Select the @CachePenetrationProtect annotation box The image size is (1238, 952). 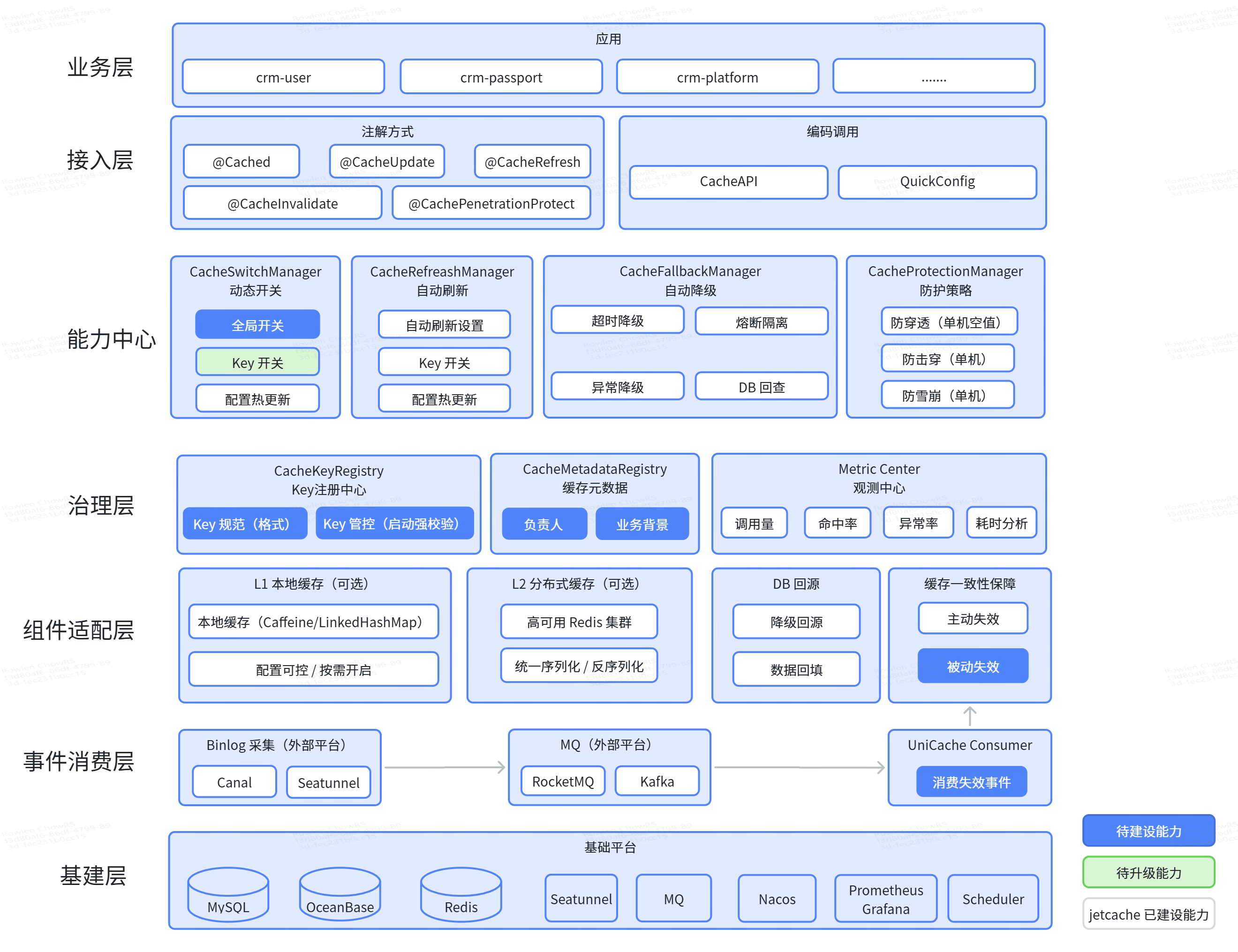[x=491, y=203]
